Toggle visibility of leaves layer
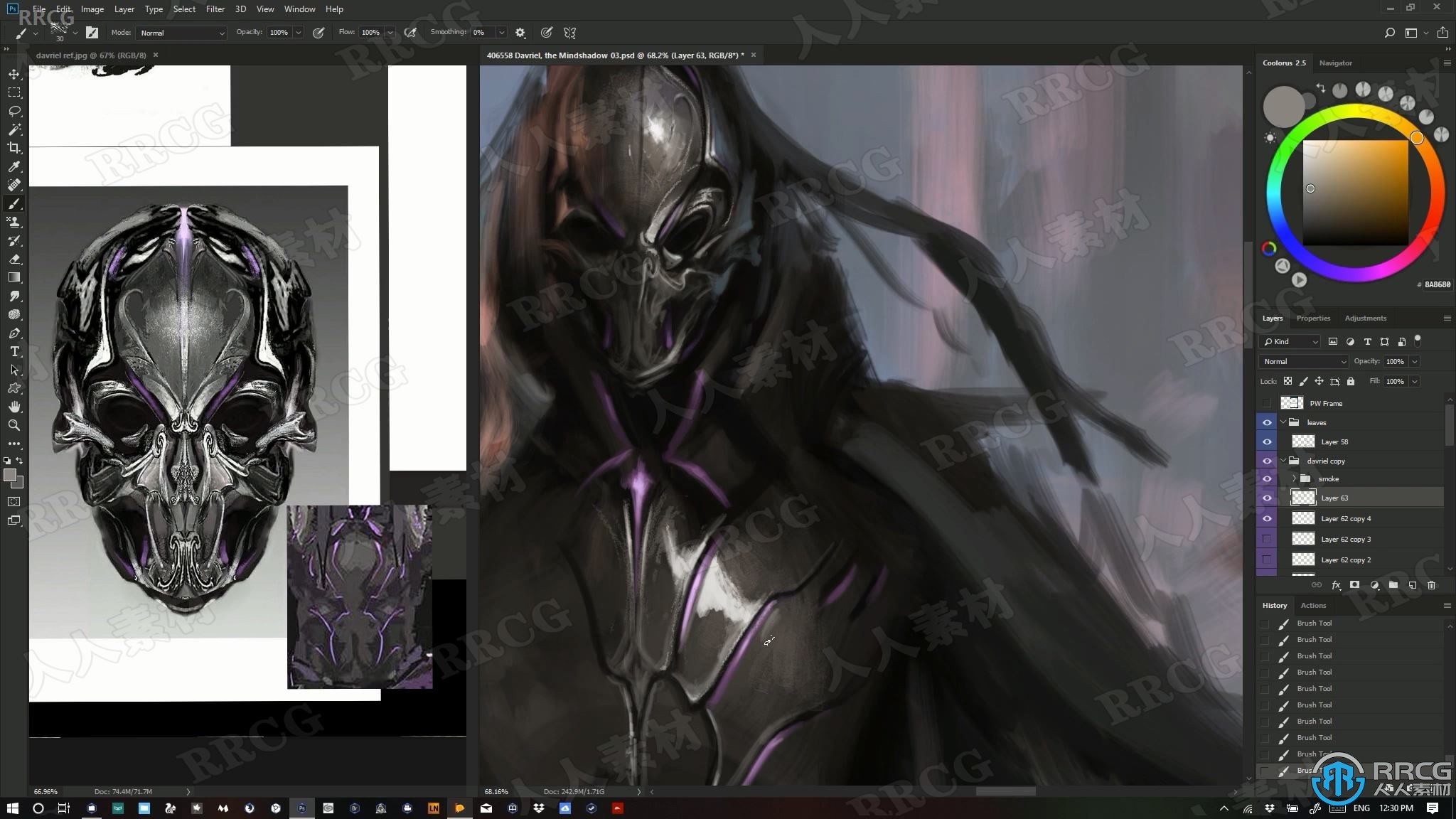This screenshot has width=1456, height=819. [x=1267, y=422]
